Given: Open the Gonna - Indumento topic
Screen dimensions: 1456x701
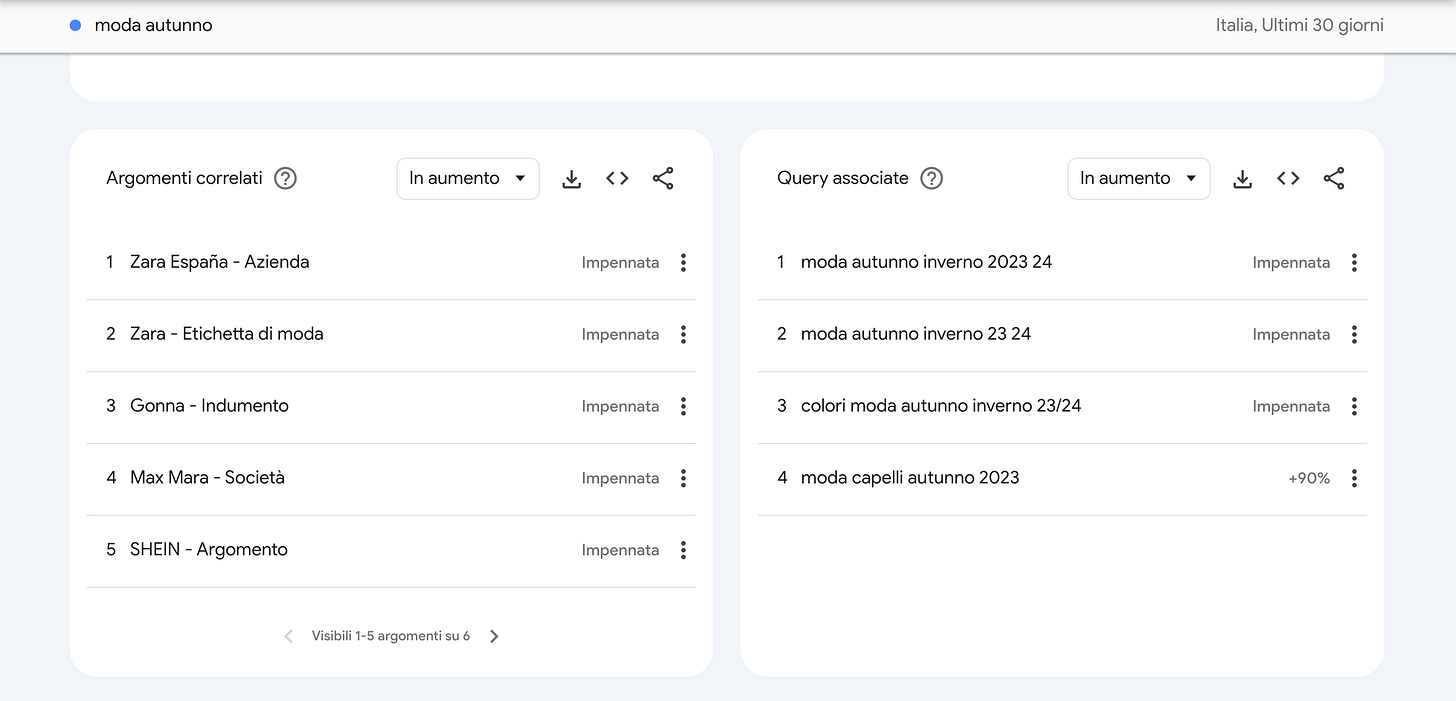Looking at the screenshot, I should point(209,406).
